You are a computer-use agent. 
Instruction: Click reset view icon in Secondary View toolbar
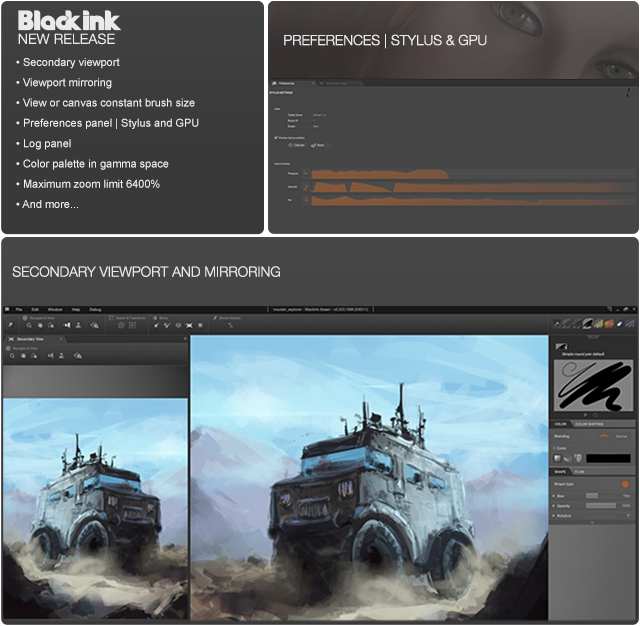point(62,356)
